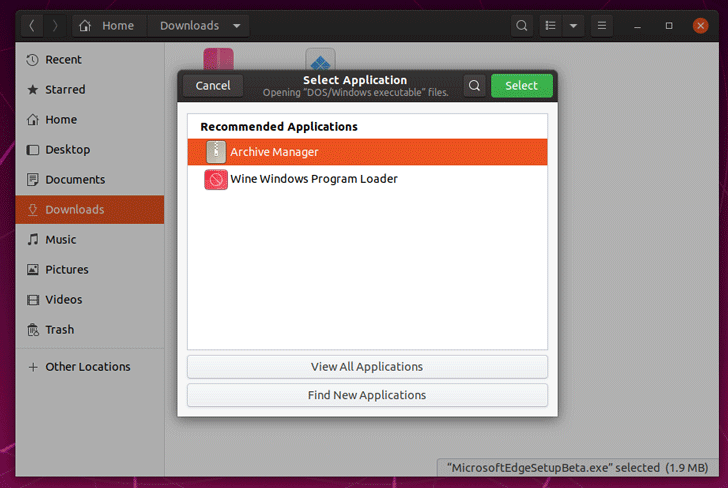Click the Wine program loader icon
728x488 pixels.
(x=216, y=180)
